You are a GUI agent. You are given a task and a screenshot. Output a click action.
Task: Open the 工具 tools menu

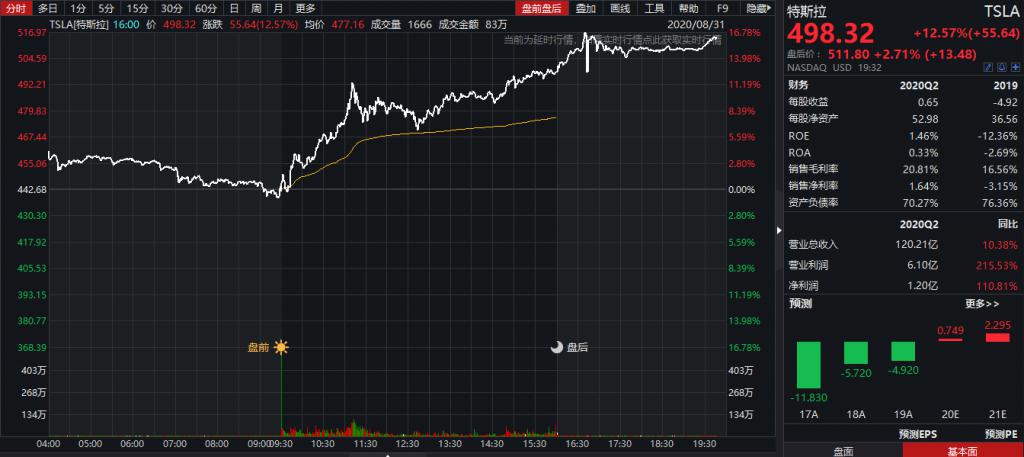pyautogui.click(x=654, y=8)
